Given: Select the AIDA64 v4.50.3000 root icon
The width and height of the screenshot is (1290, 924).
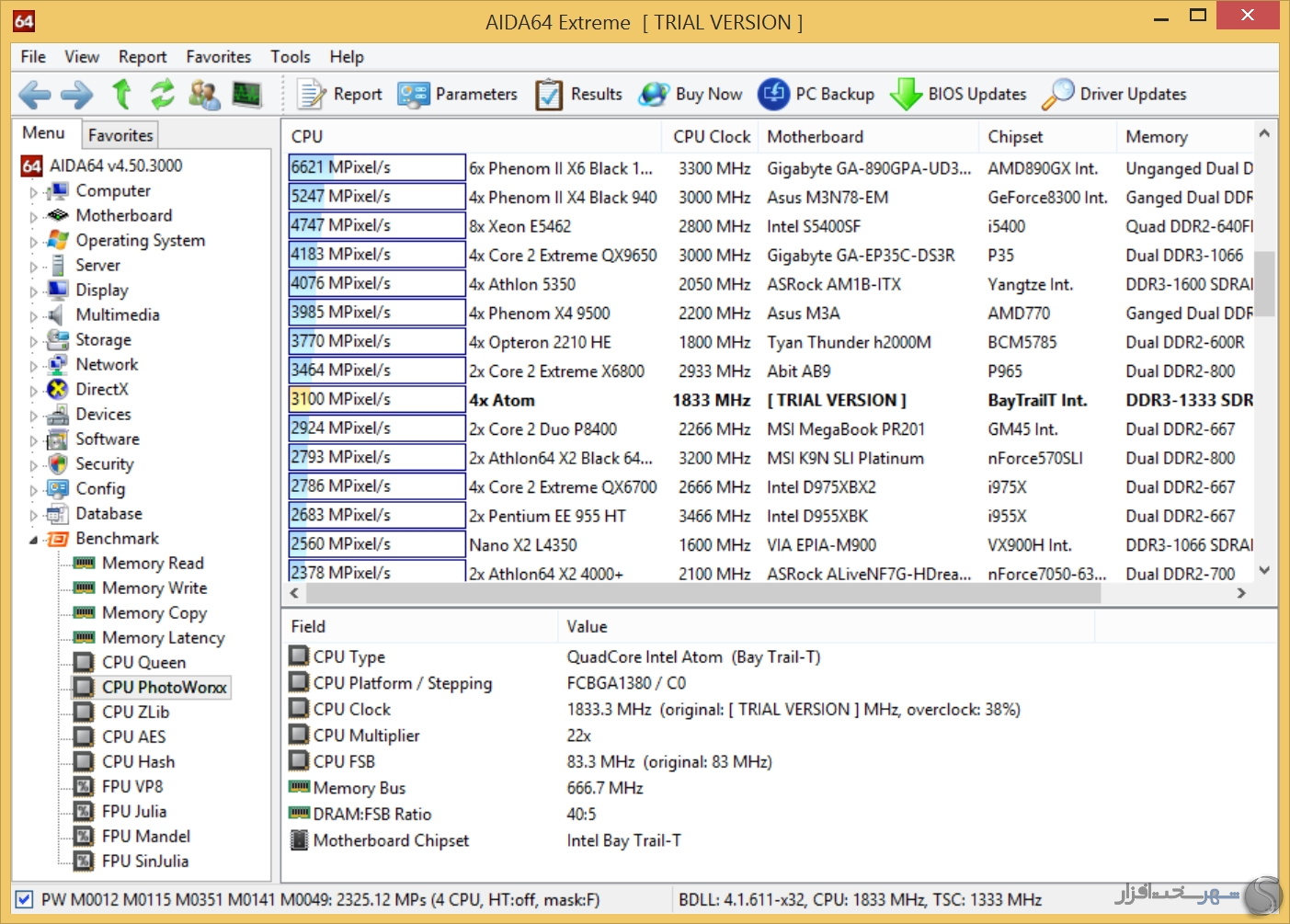Looking at the screenshot, I should pyautogui.click(x=31, y=165).
